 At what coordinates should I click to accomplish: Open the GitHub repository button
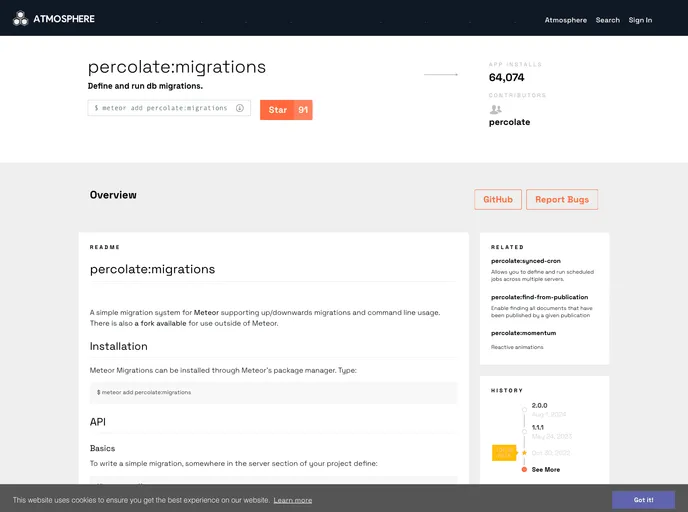point(498,200)
